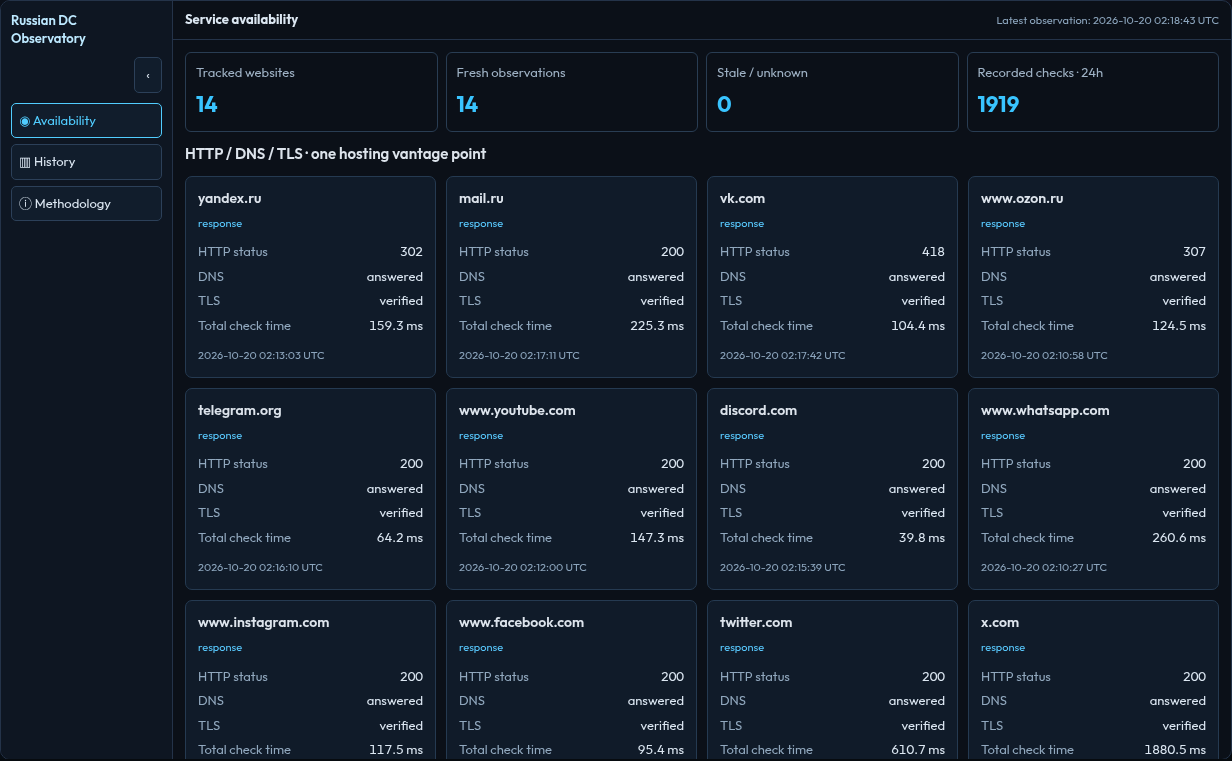Open the www.youtube.com card title

(517, 410)
